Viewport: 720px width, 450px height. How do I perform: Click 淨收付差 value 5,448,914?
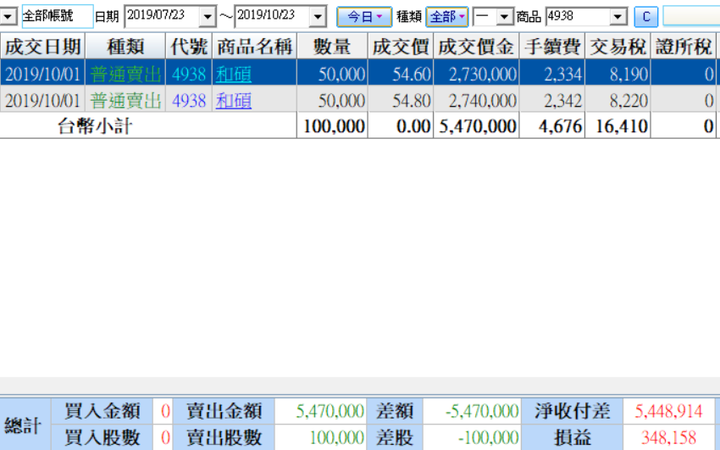[669, 411]
